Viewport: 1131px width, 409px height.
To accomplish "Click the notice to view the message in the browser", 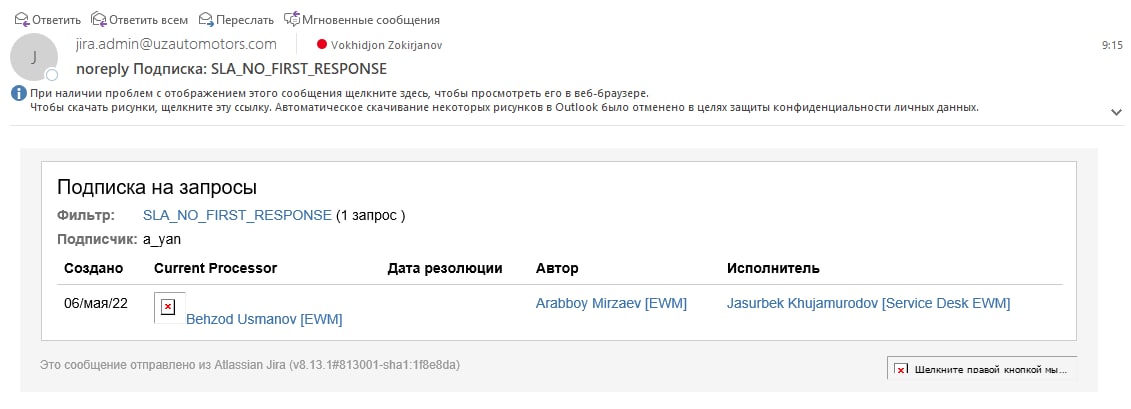I will (x=339, y=93).
